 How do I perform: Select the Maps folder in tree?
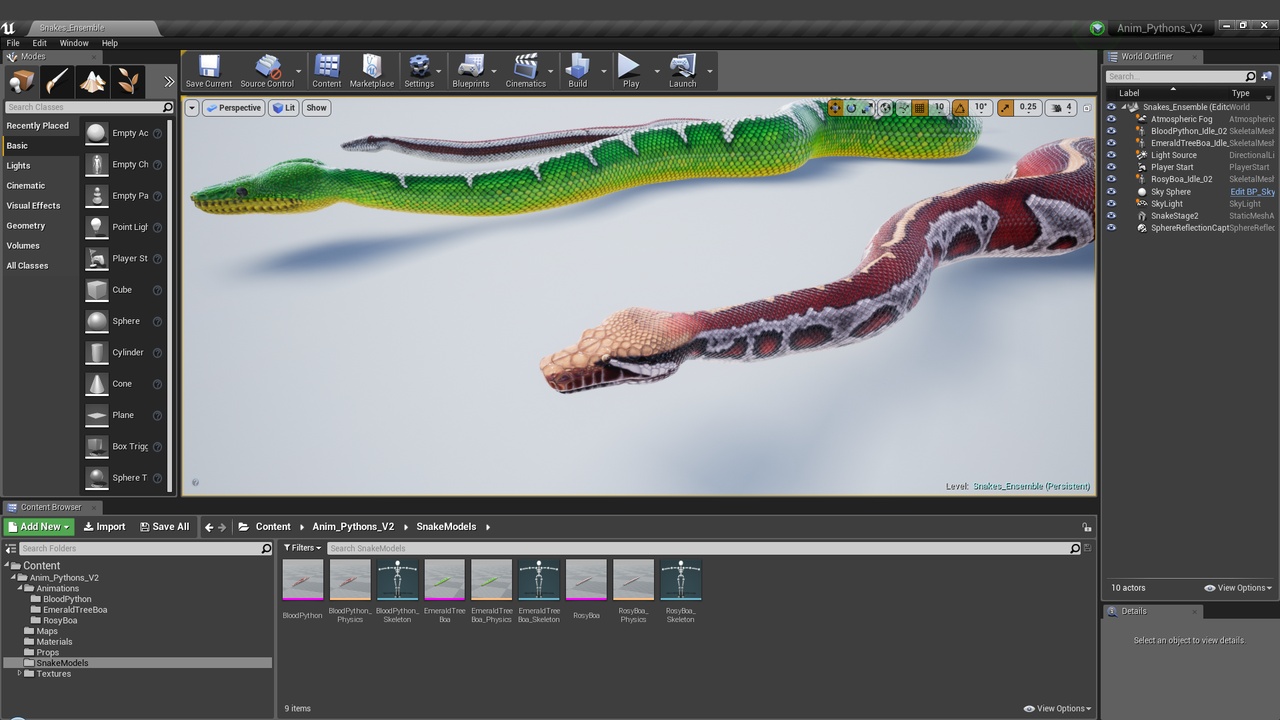[x=47, y=631]
